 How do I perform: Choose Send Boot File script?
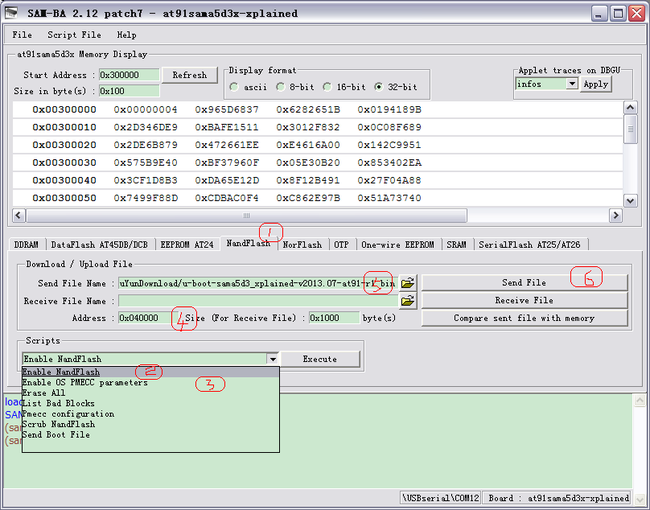pyautogui.click(x=150, y=435)
